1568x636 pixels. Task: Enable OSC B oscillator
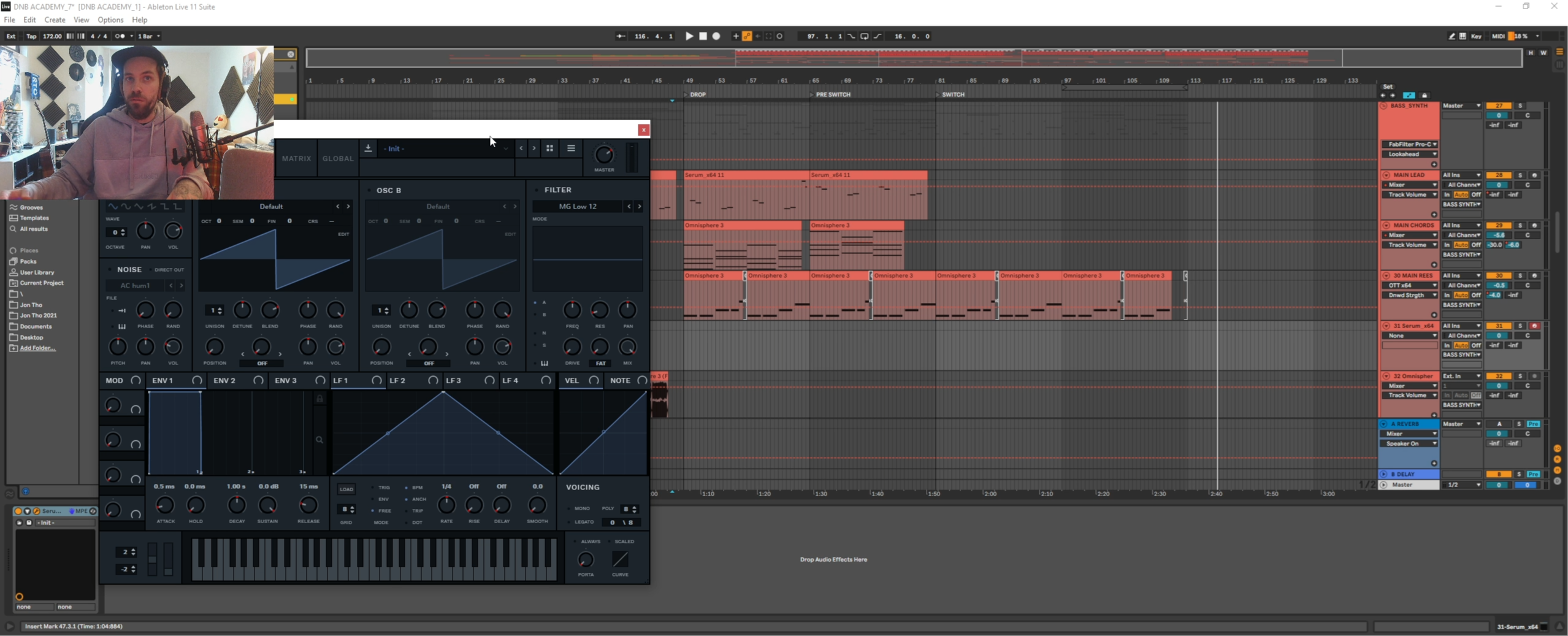pos(369,191)
